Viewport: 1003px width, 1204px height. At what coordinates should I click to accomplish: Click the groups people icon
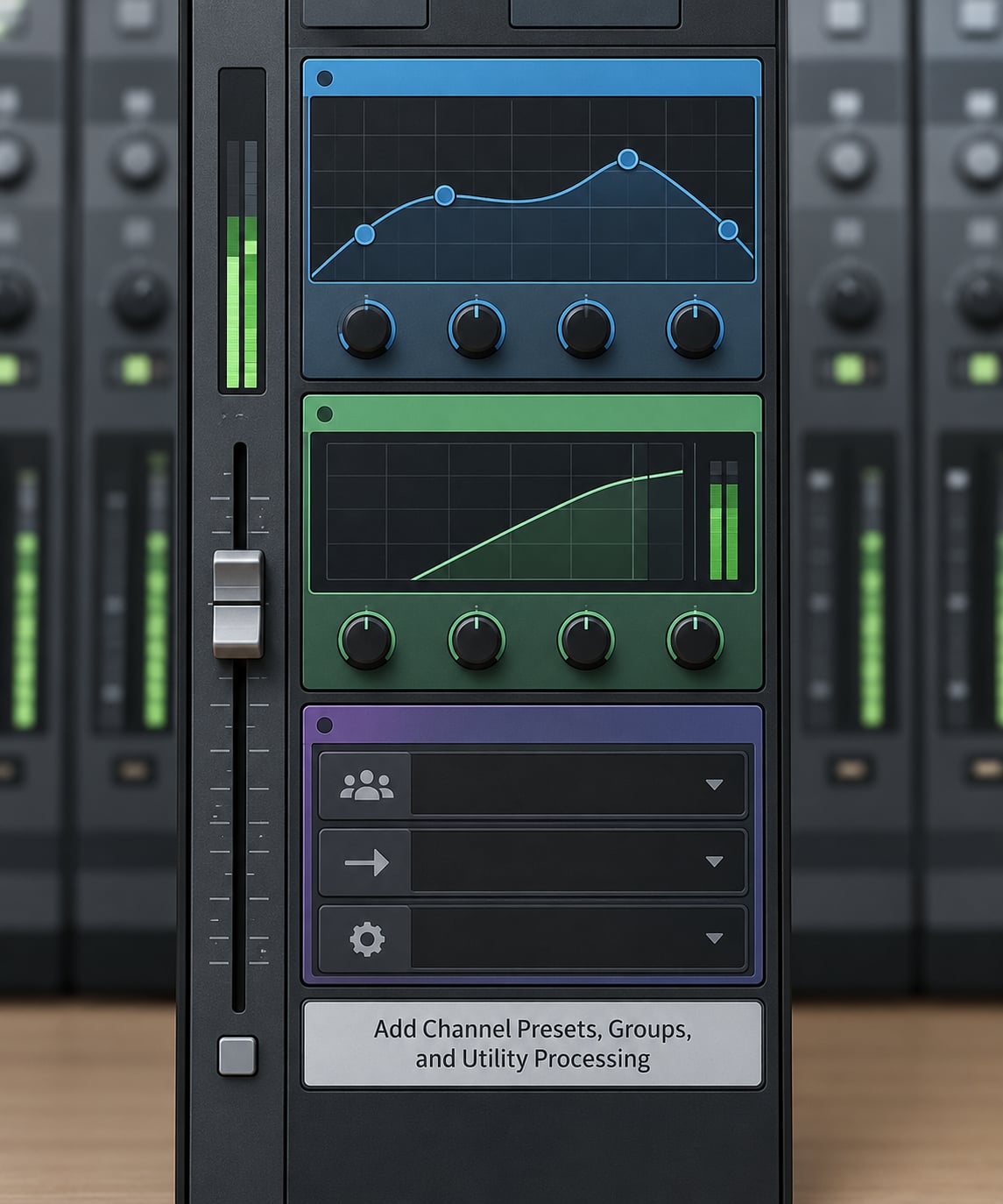coord(366,785)
